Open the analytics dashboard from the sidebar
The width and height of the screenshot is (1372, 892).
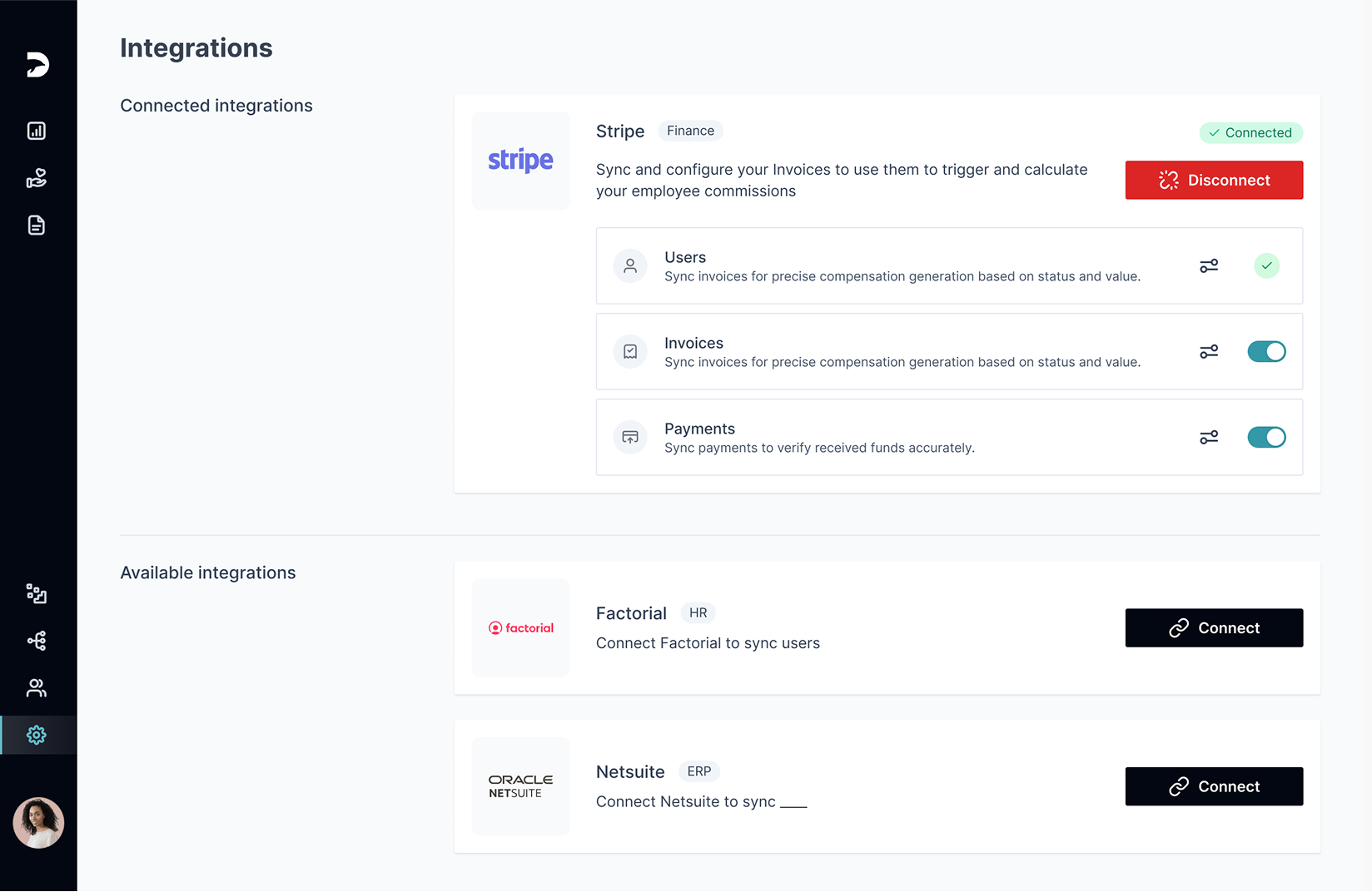pyautogui.click(x=37, y=131)
